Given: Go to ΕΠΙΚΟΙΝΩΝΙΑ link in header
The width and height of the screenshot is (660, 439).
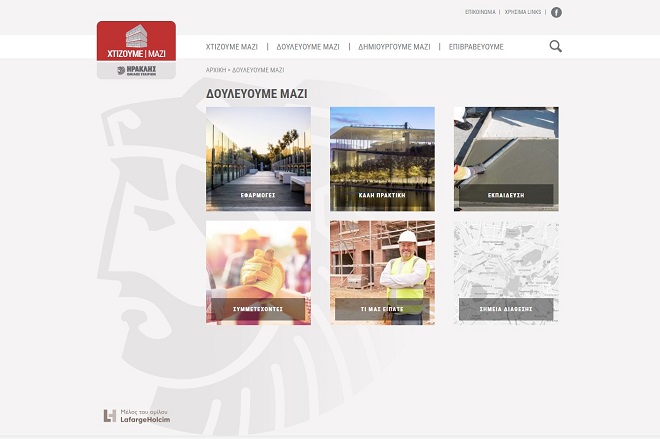Looking at the screenshot, I should point(480,12).
